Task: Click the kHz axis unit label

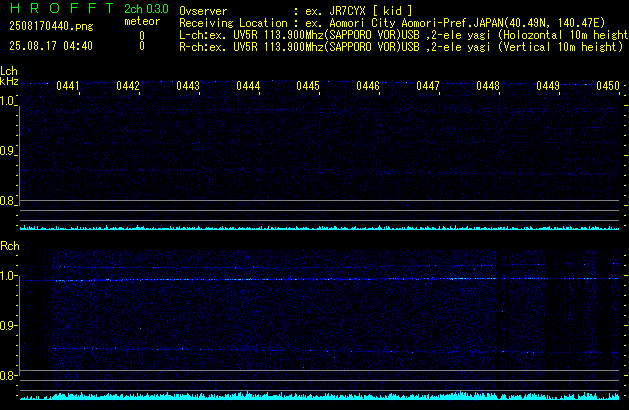Action: [x=9, y=81]
